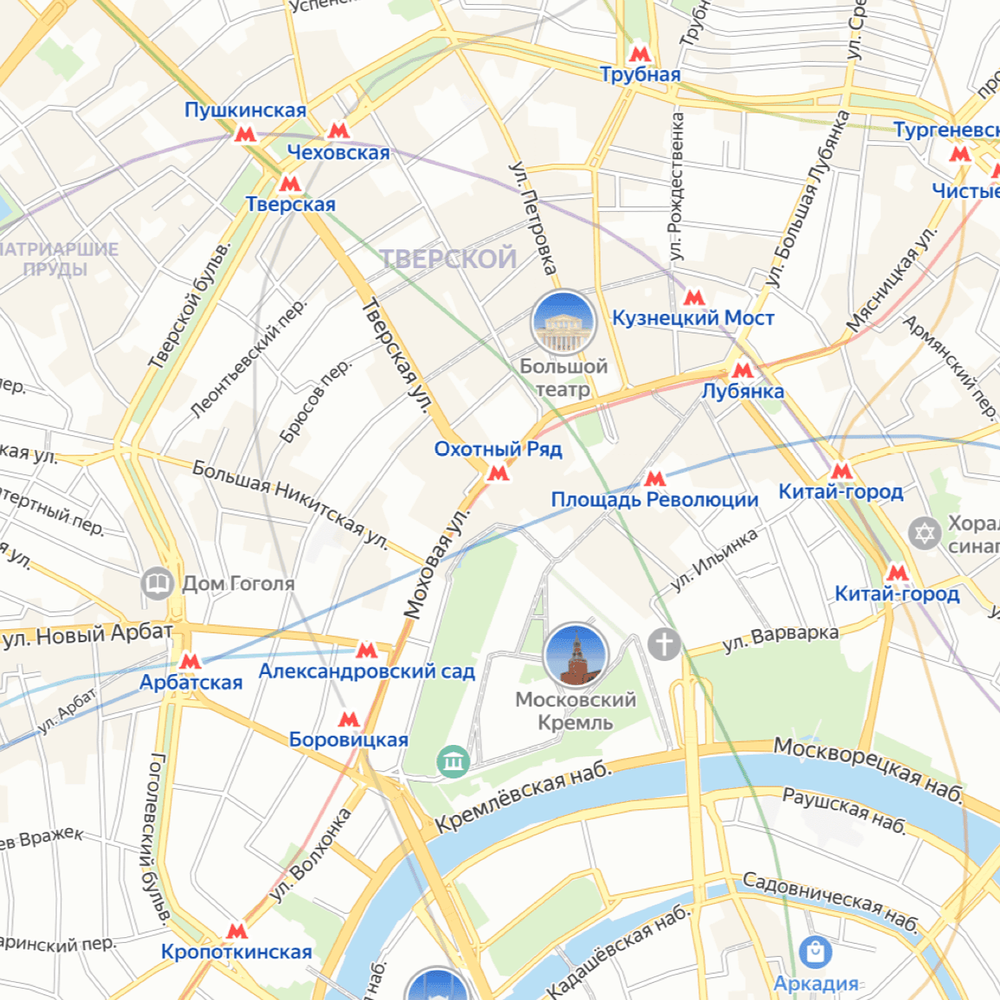Open the Аркадия shopping bag icon
Screen dimensions: 1000x1000
click(x=815, y=952)
